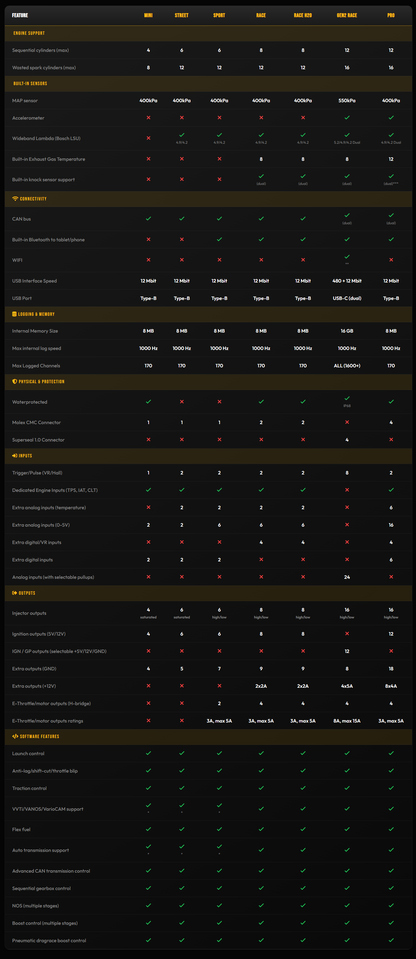Click the code icon beside Software Features
Viewport: 416px width, 959px height.
pyautogui.click(x=15, y=736)
